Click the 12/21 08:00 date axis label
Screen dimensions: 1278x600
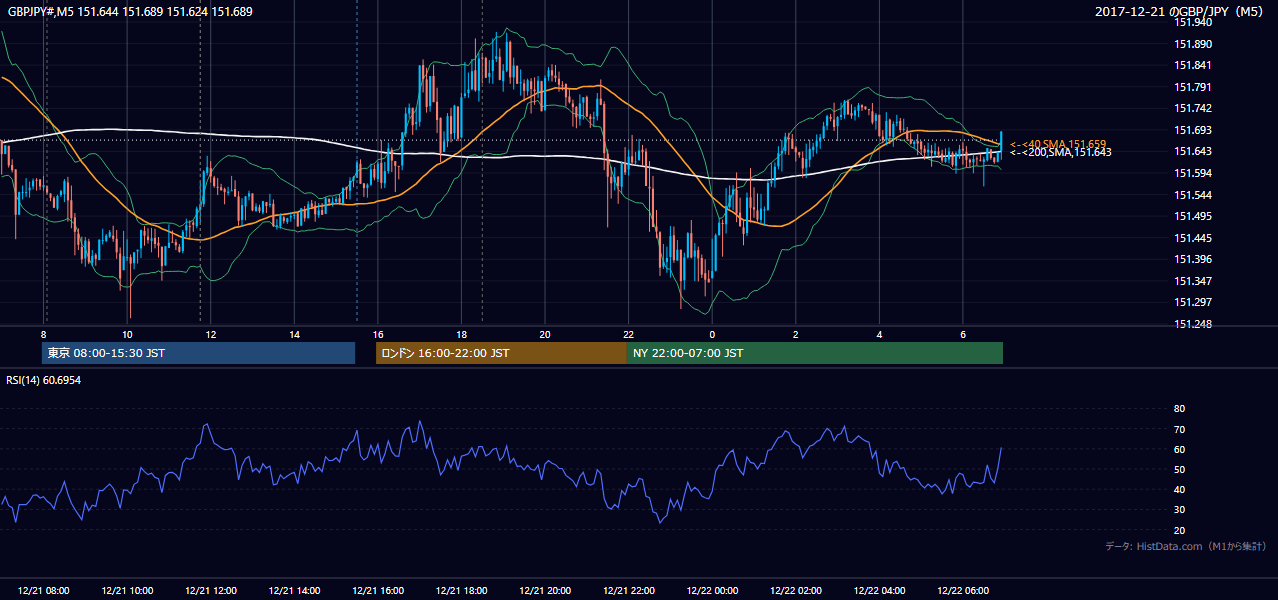point(43,591)
